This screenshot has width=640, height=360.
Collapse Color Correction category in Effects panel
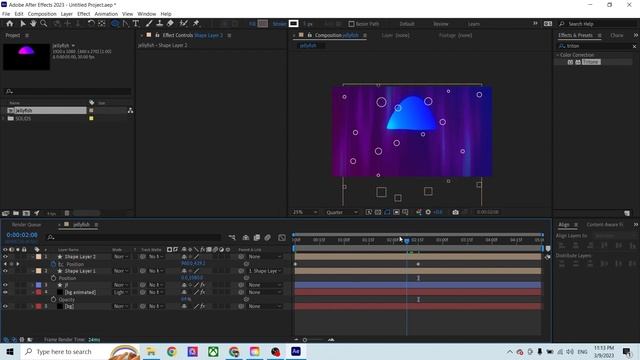click(558, 55)
